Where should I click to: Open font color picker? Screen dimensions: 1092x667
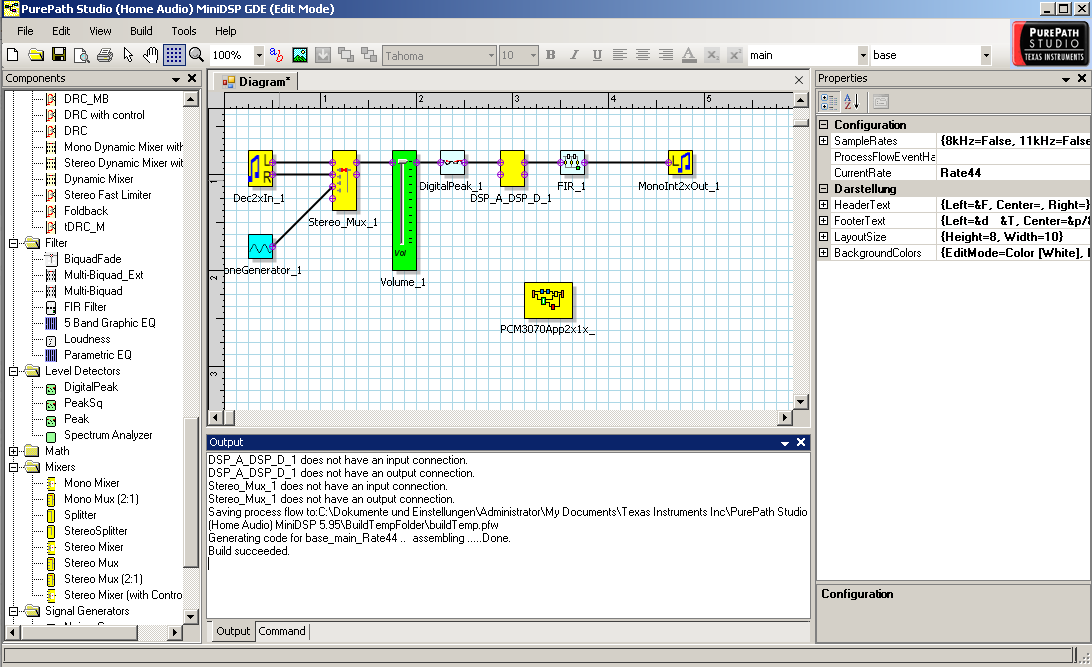[x=689, y=55]
